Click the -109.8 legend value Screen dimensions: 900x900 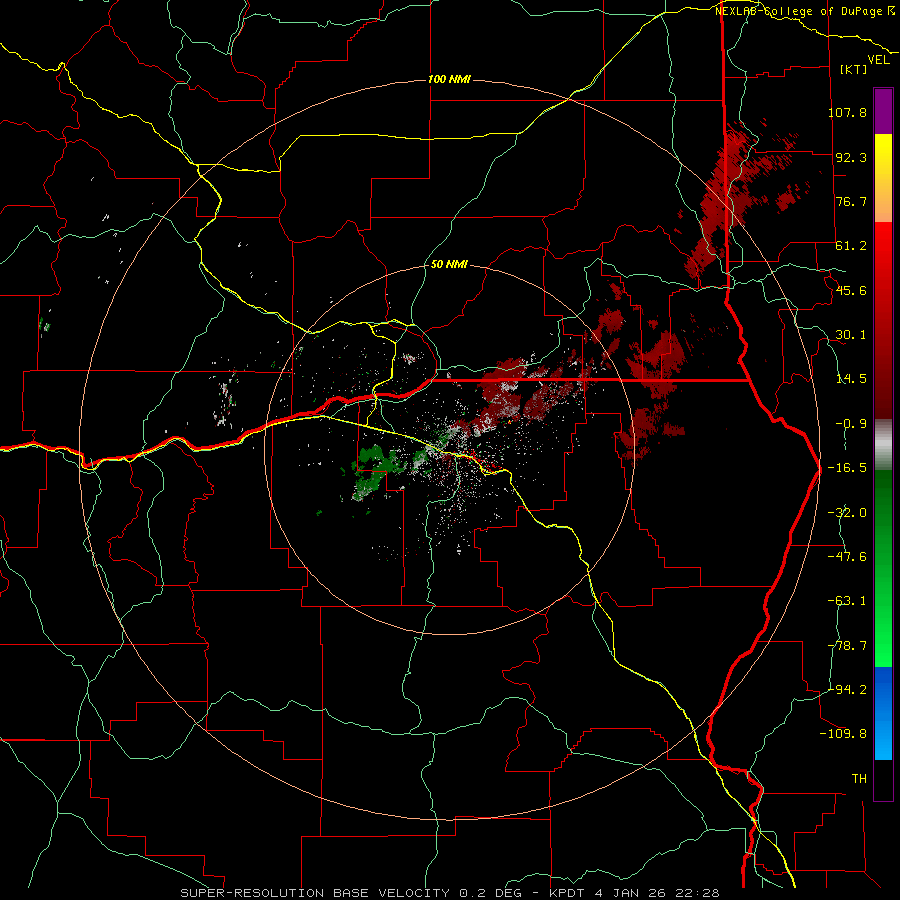click(x=843, y=734)
